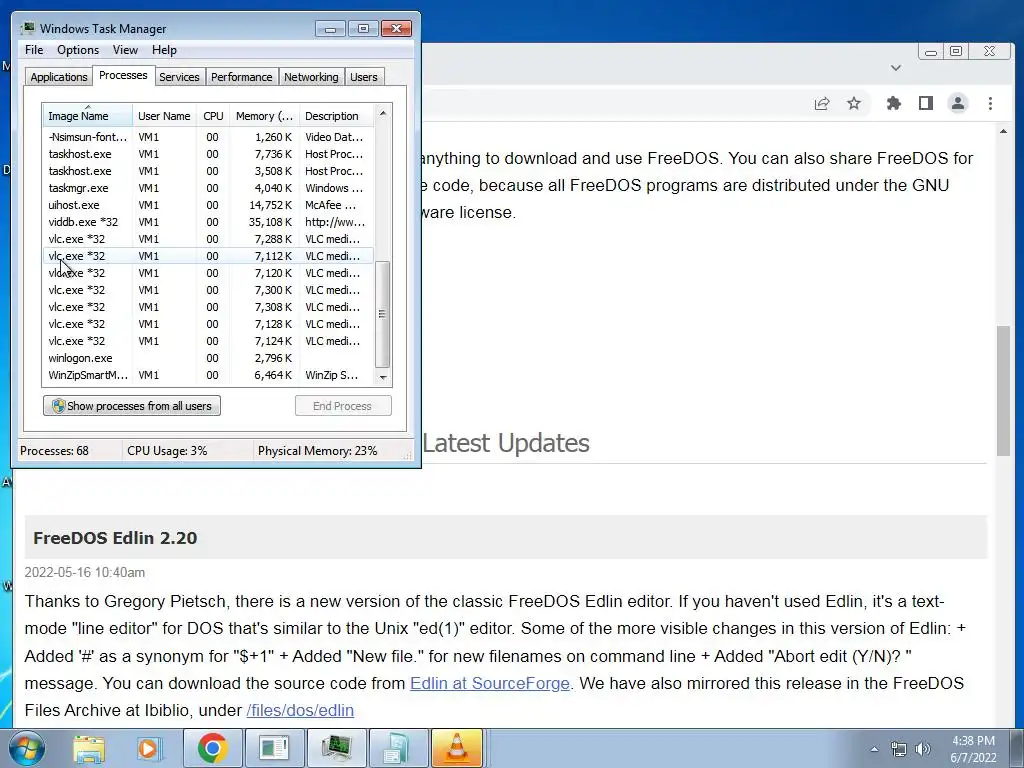Bookmark this page with the star icon
The width and height of the screenshot is (1024, 768).
pyautogui.click(x=854, y=103)
